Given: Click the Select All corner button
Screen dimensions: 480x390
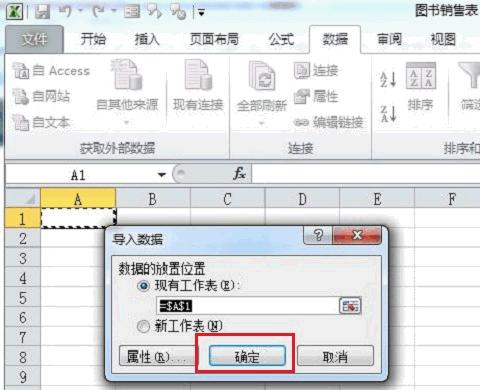Looking at the screenshot, I should [23, 198].
